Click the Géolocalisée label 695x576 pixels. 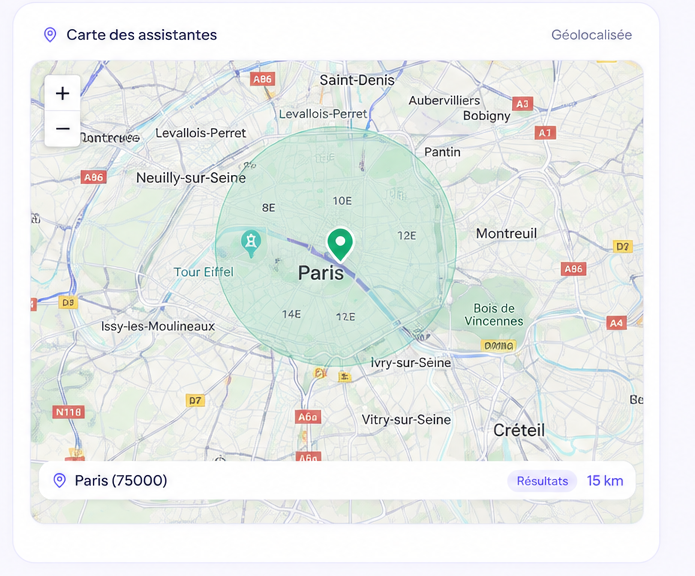point(591,35)
